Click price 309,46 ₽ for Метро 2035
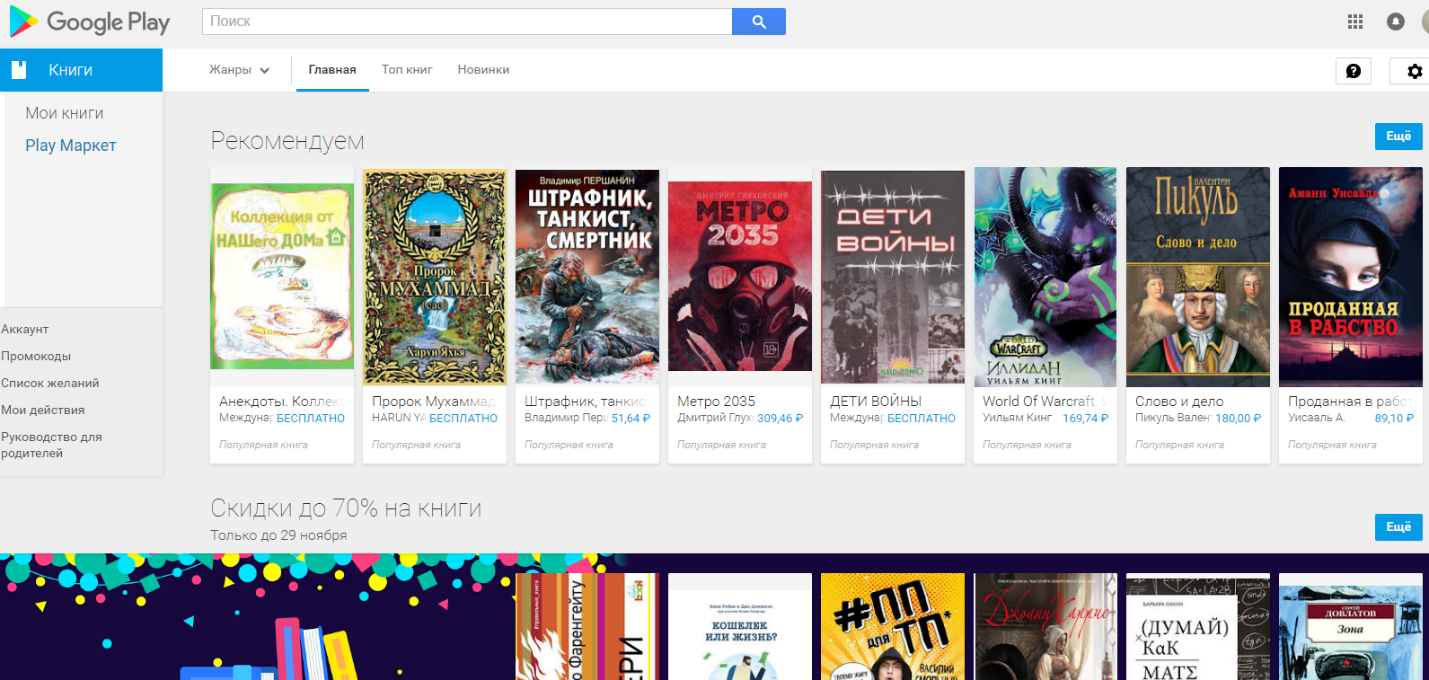1429x680 pixels. click(x=780, y=418)
